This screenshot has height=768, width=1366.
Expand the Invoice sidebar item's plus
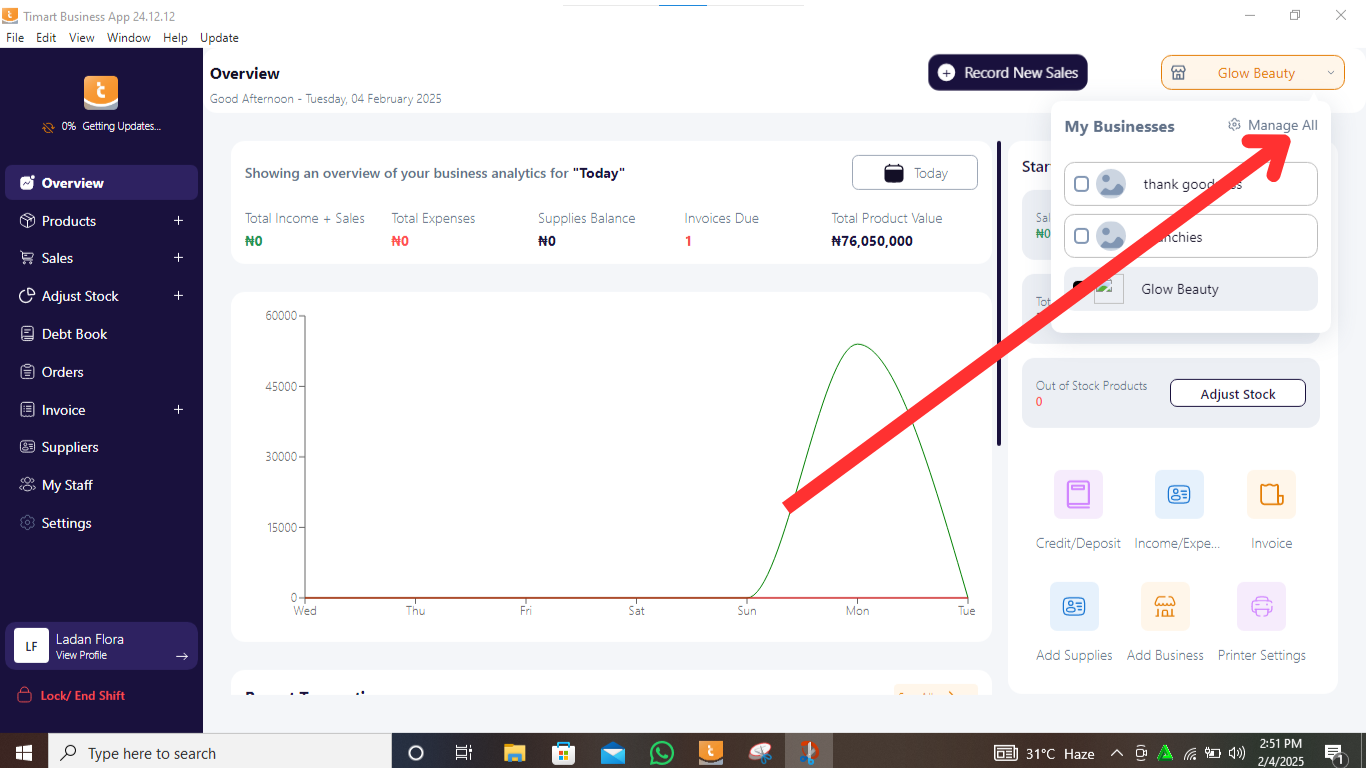tap(179, 410)
